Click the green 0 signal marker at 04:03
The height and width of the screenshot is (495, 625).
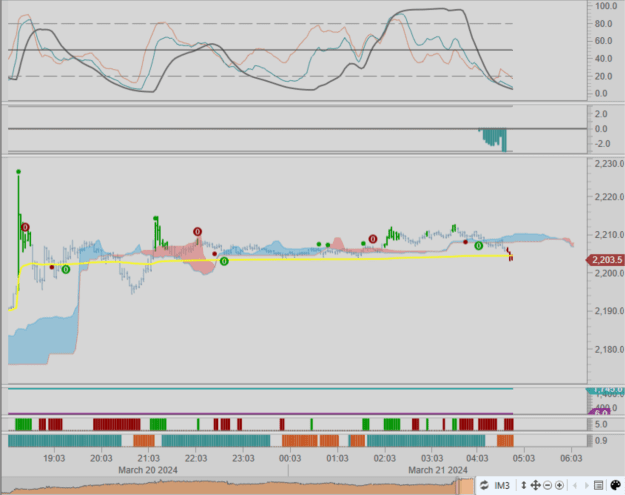[x=479, y=246]
